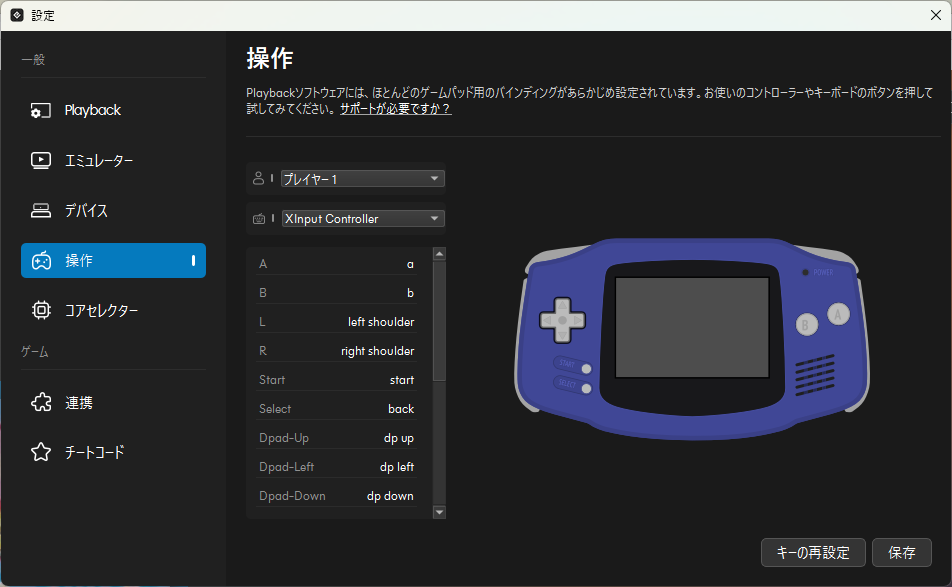The image size is (952, 587).
Task: Click the キーの再設定 button
Action: pos(813,553)
